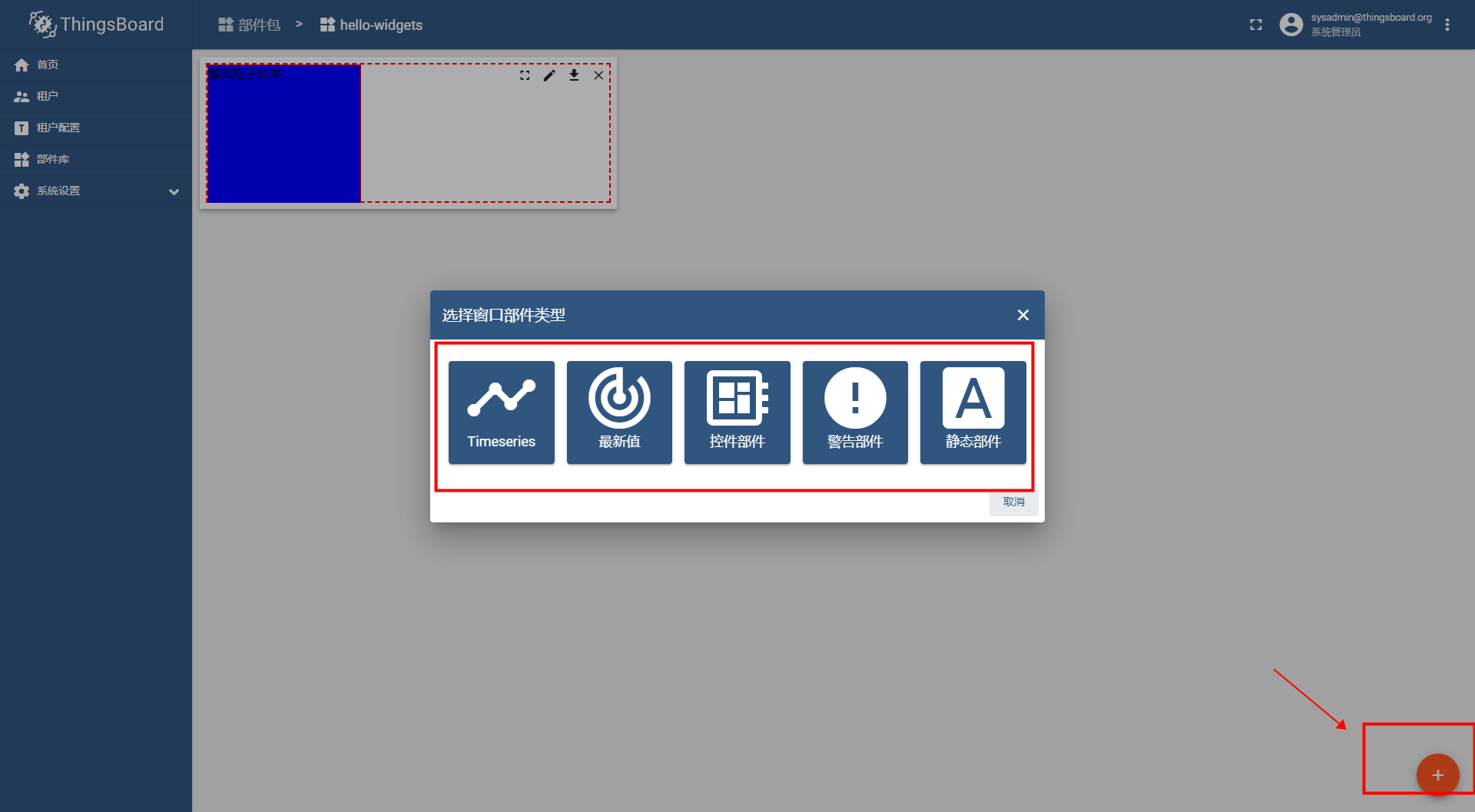Click the sysadmin@thingsboard.org username
Screen dimensions: 1475x812
coord(1371,18)
